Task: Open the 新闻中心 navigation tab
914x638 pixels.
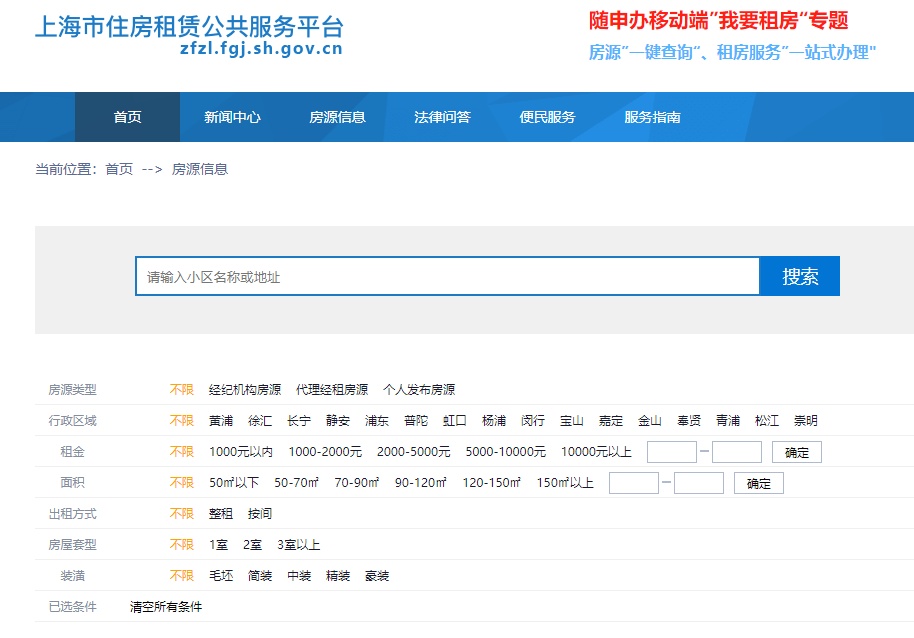Action: (x=232, y=117)
